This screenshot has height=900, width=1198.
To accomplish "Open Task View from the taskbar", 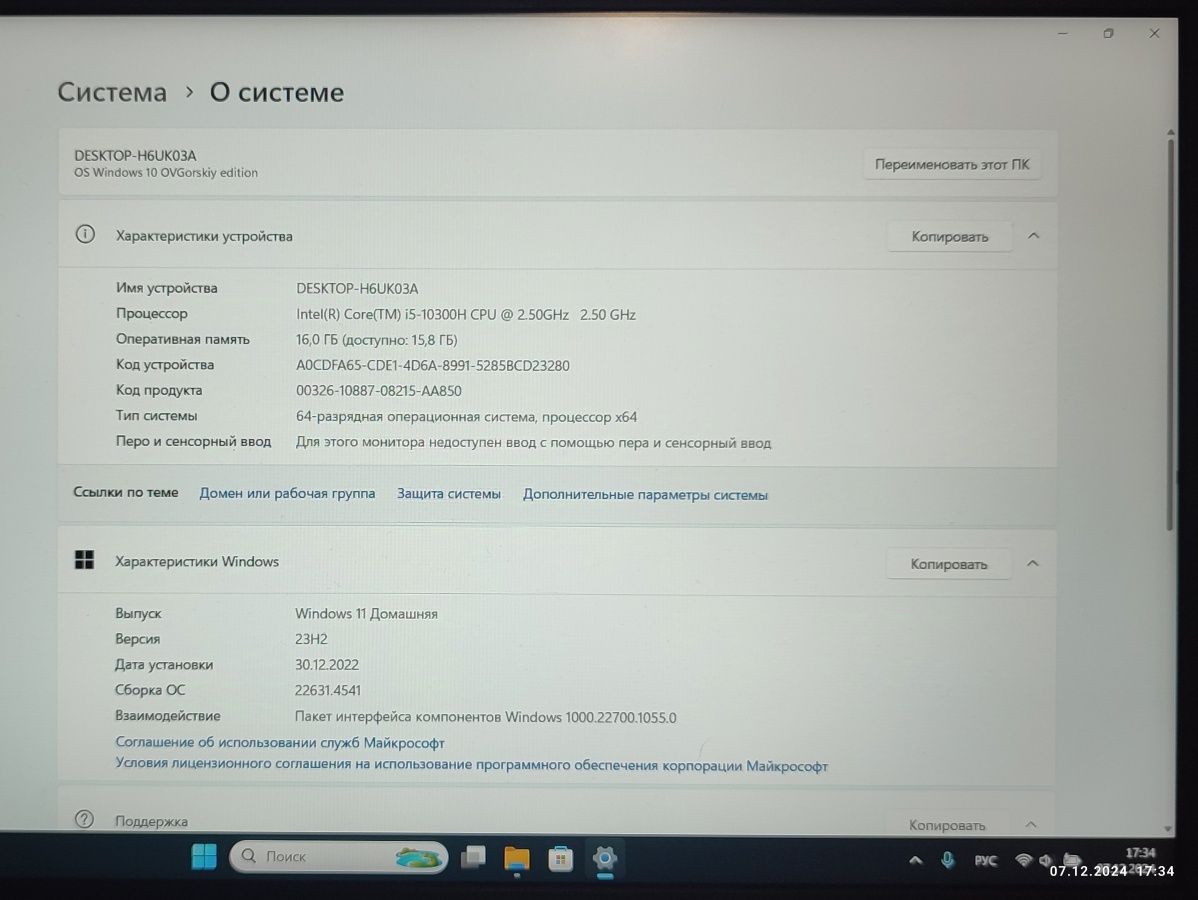I will pyautogui.click(x=474, y=857).
